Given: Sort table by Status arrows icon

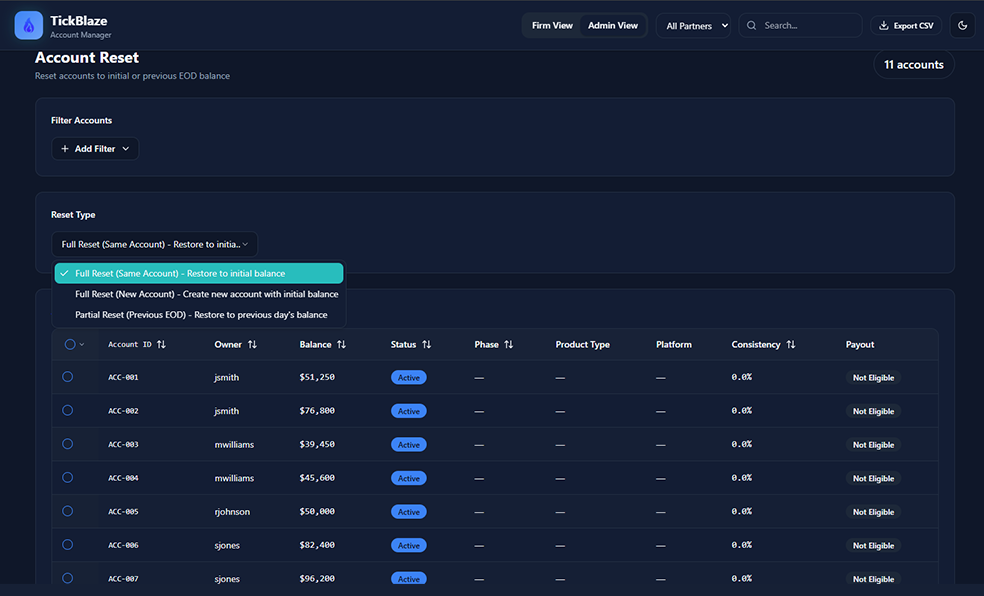Looking at the screenshot, I should tap(427, 345).
